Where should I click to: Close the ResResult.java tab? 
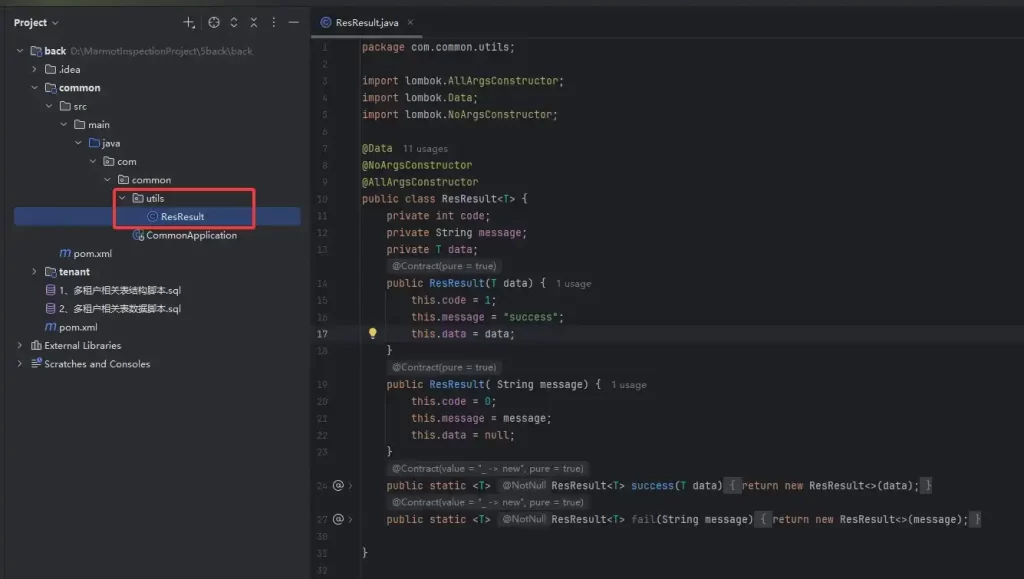(x=410, y=22)
